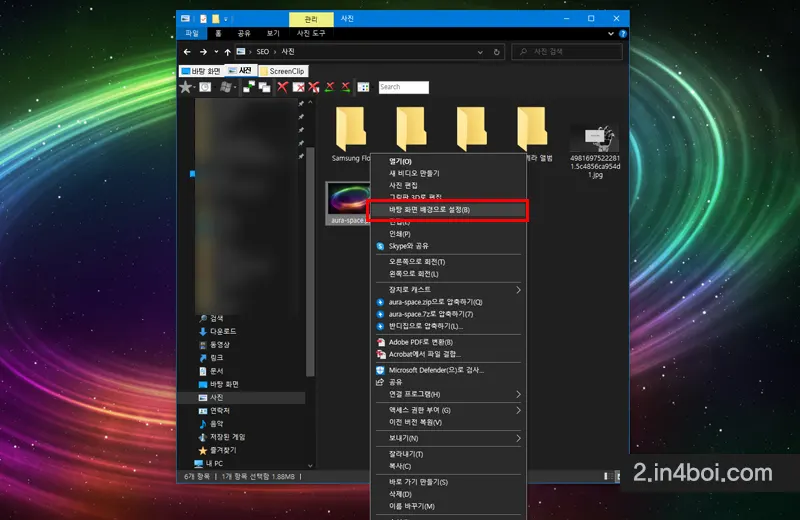
Task: Choose 오른쪽으로 회전(T) menu item
Action: pyautogui.click(x=448, y=262)
